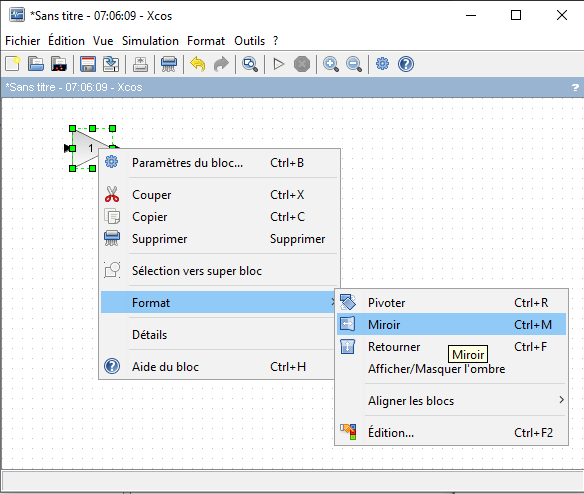Click the grey redo arrow icon

(221, 64)
